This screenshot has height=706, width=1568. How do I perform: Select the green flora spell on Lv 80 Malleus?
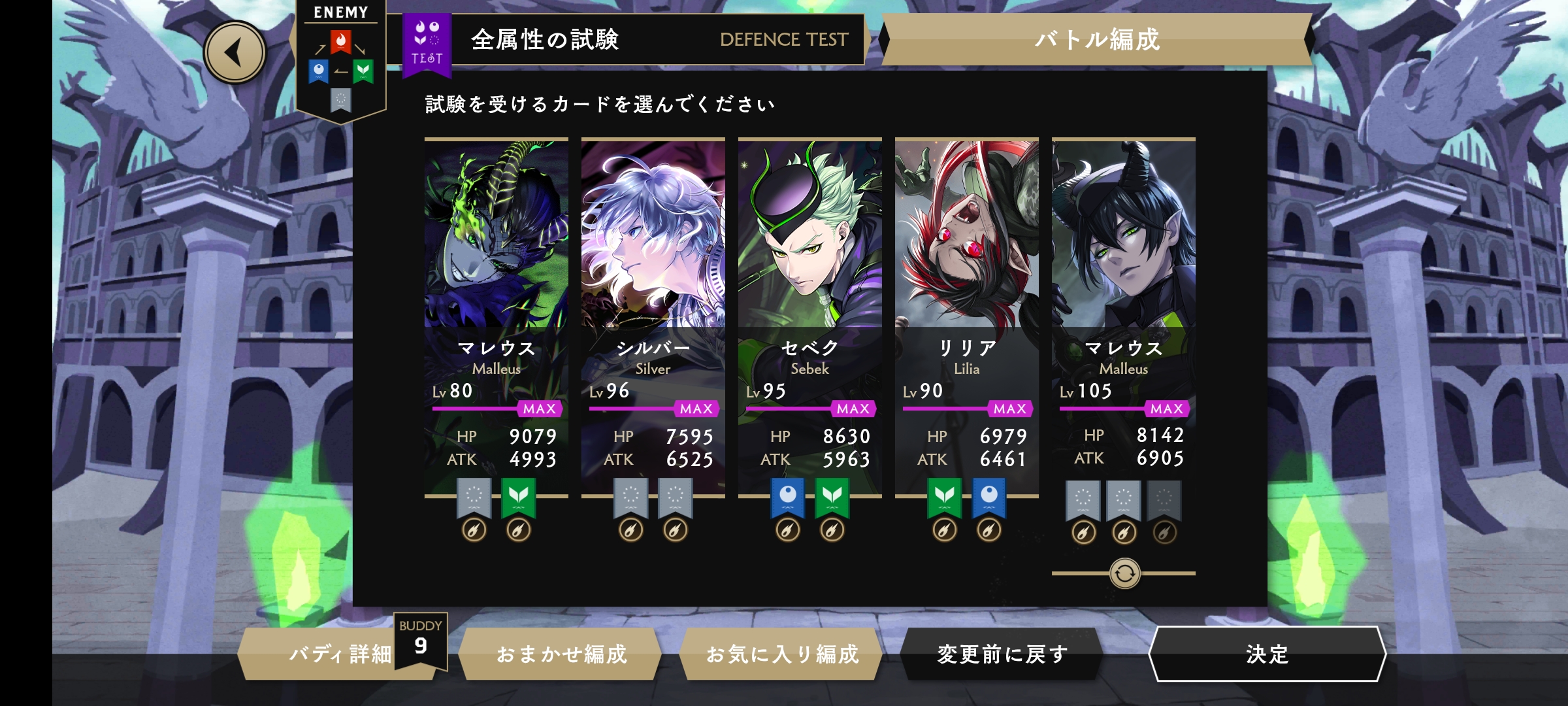coord(519,498)
